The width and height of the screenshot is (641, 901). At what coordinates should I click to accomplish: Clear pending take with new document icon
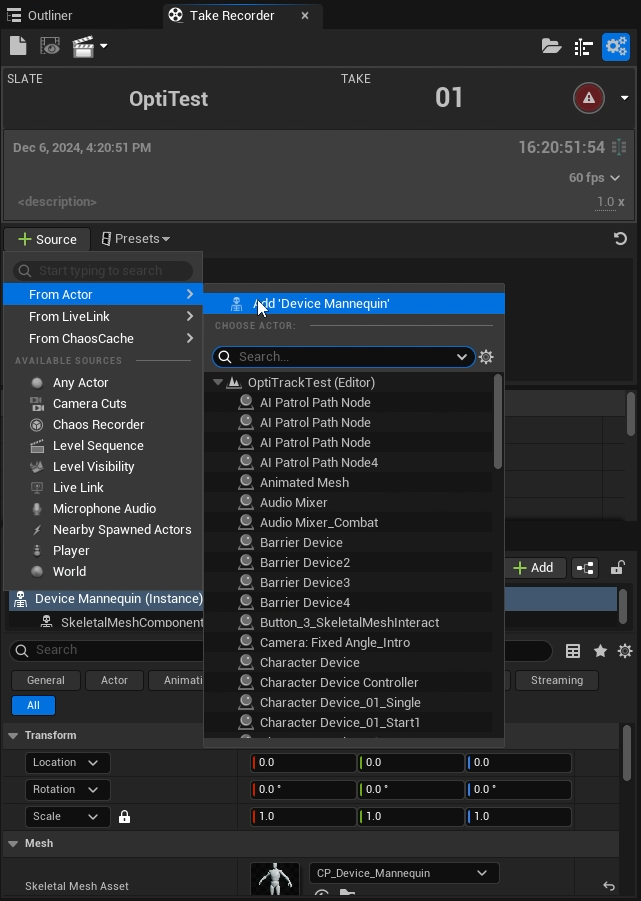(18, 46)
